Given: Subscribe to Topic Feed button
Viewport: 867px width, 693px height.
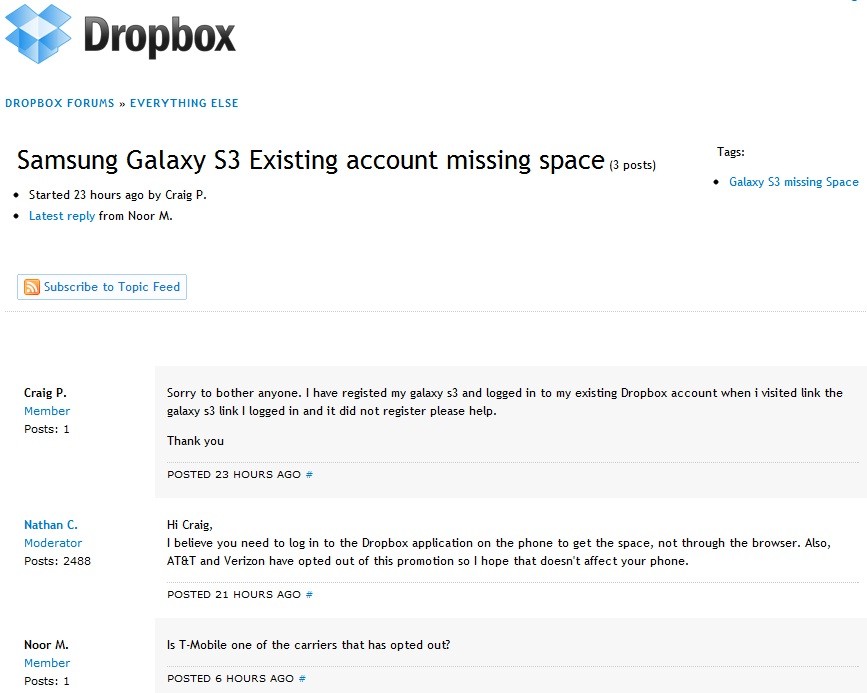Looking at the screenshot, I should (x=102, y=287).
